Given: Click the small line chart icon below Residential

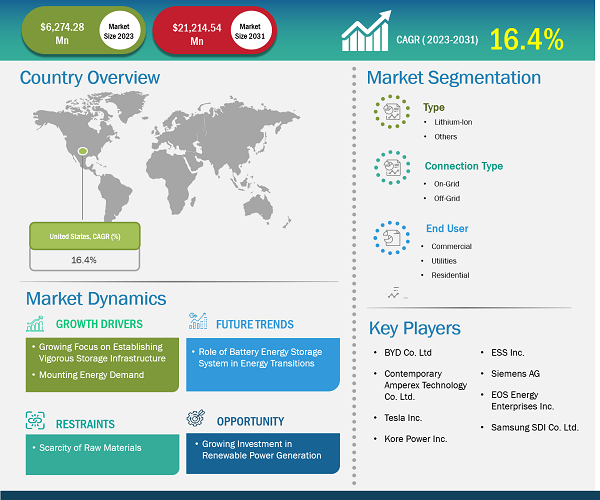Looking at the screenshot, I should (x=393, y=293).
